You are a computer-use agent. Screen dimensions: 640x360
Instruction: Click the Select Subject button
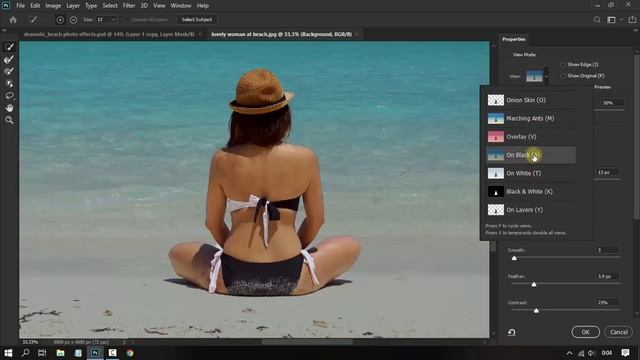point(197,20)
